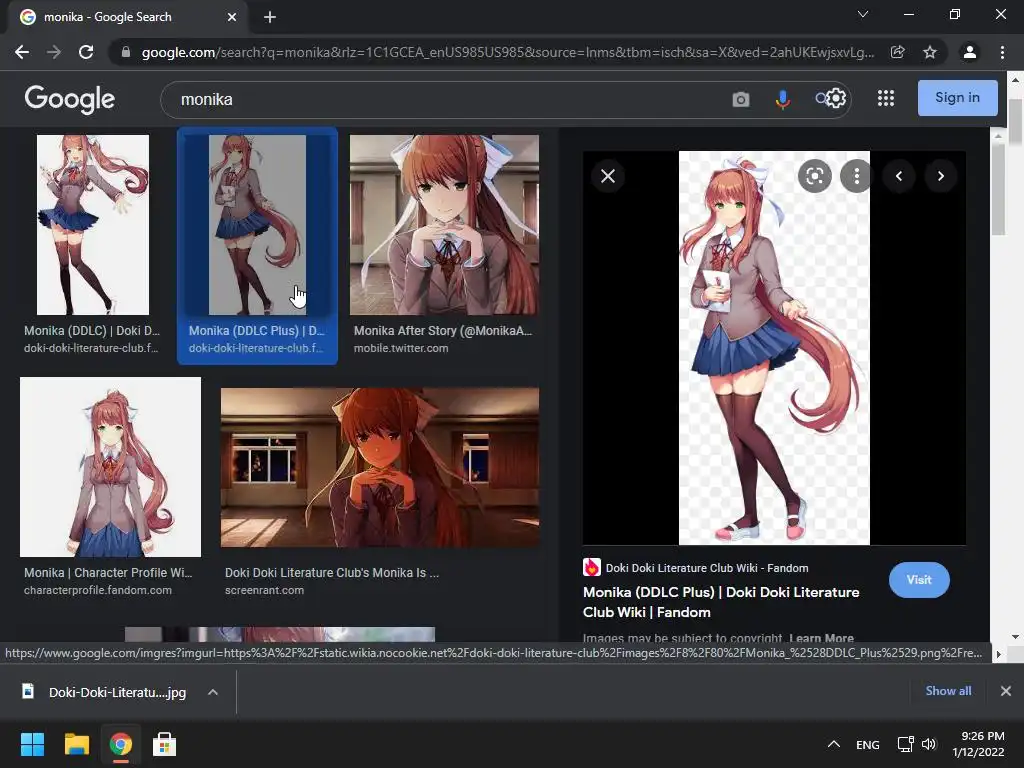This screenshot has height=768, width=1024.
Task: Close the image preview panel
Action: point(608,176)
